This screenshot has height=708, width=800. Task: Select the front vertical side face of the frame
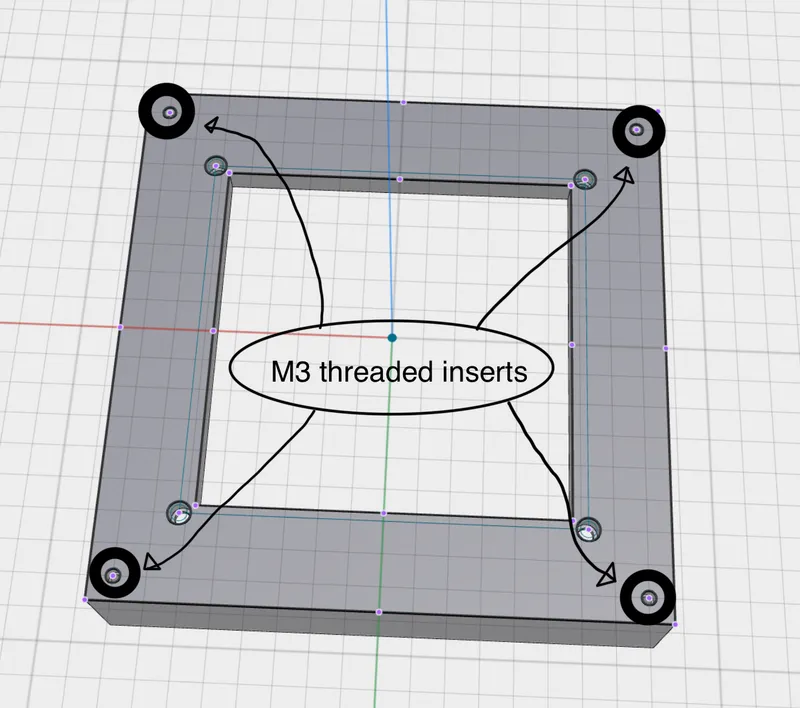[x=380, y=625]
